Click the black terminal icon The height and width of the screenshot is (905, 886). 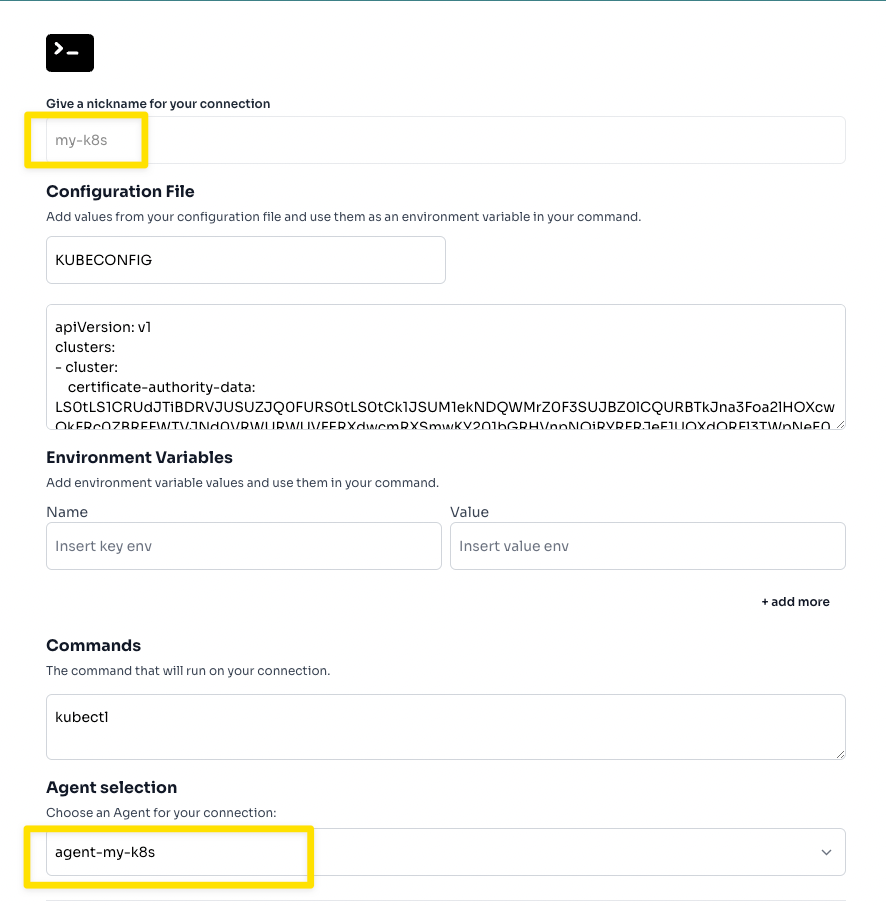point(70,53)
